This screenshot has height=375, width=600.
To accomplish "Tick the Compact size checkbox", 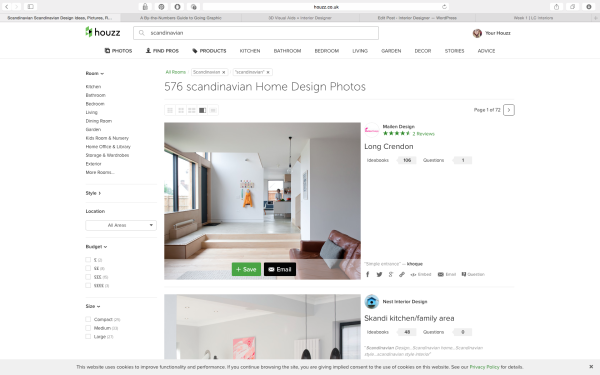I will 88,319.
